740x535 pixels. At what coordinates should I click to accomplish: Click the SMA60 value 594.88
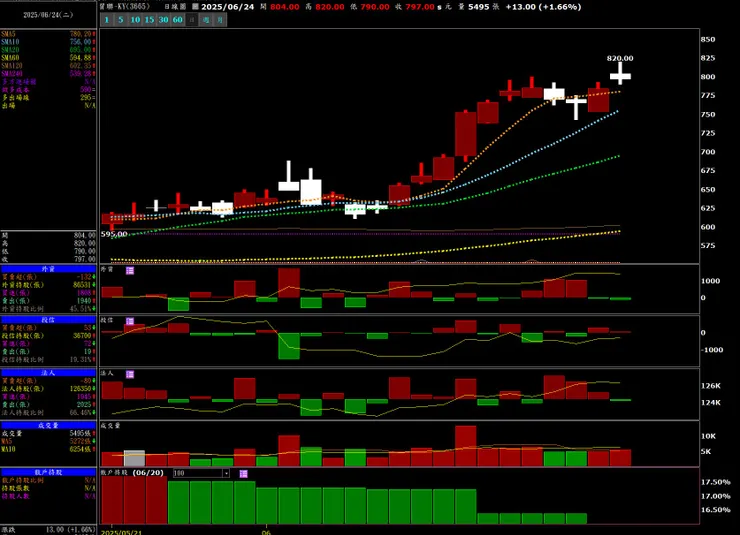[x=81, y=58]
